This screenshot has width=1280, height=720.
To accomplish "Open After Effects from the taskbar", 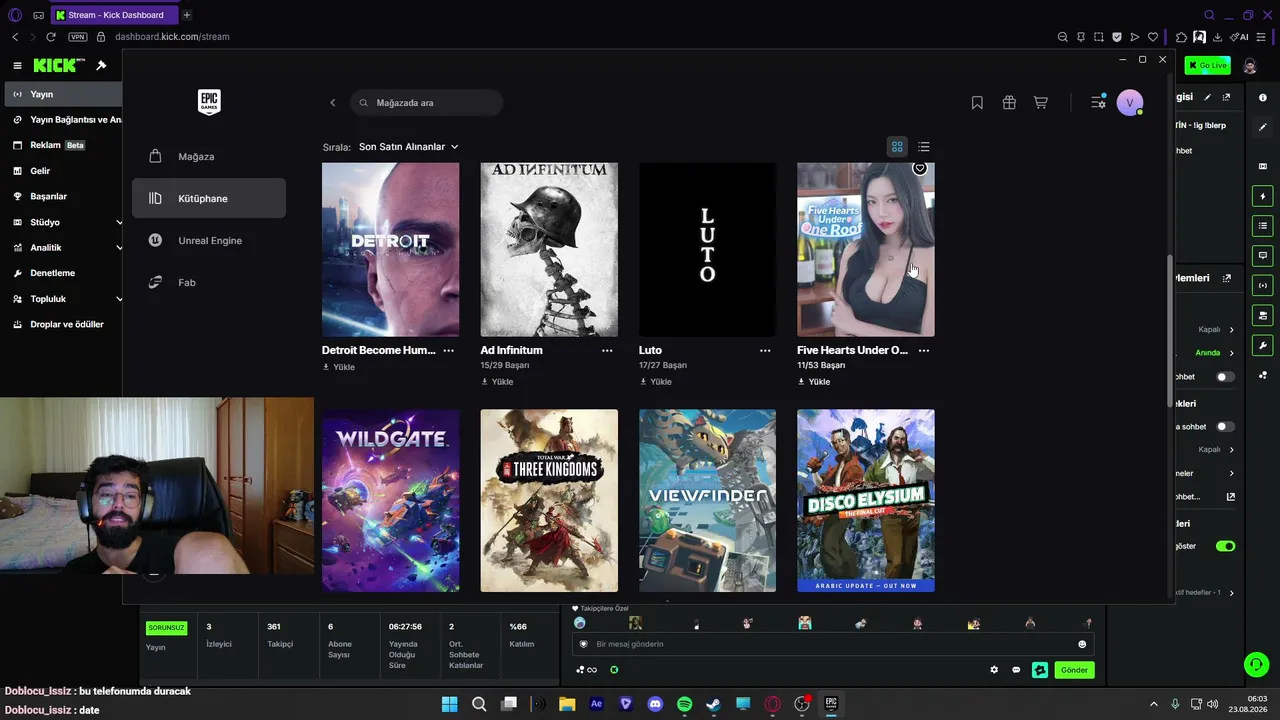I will [597, 704].
